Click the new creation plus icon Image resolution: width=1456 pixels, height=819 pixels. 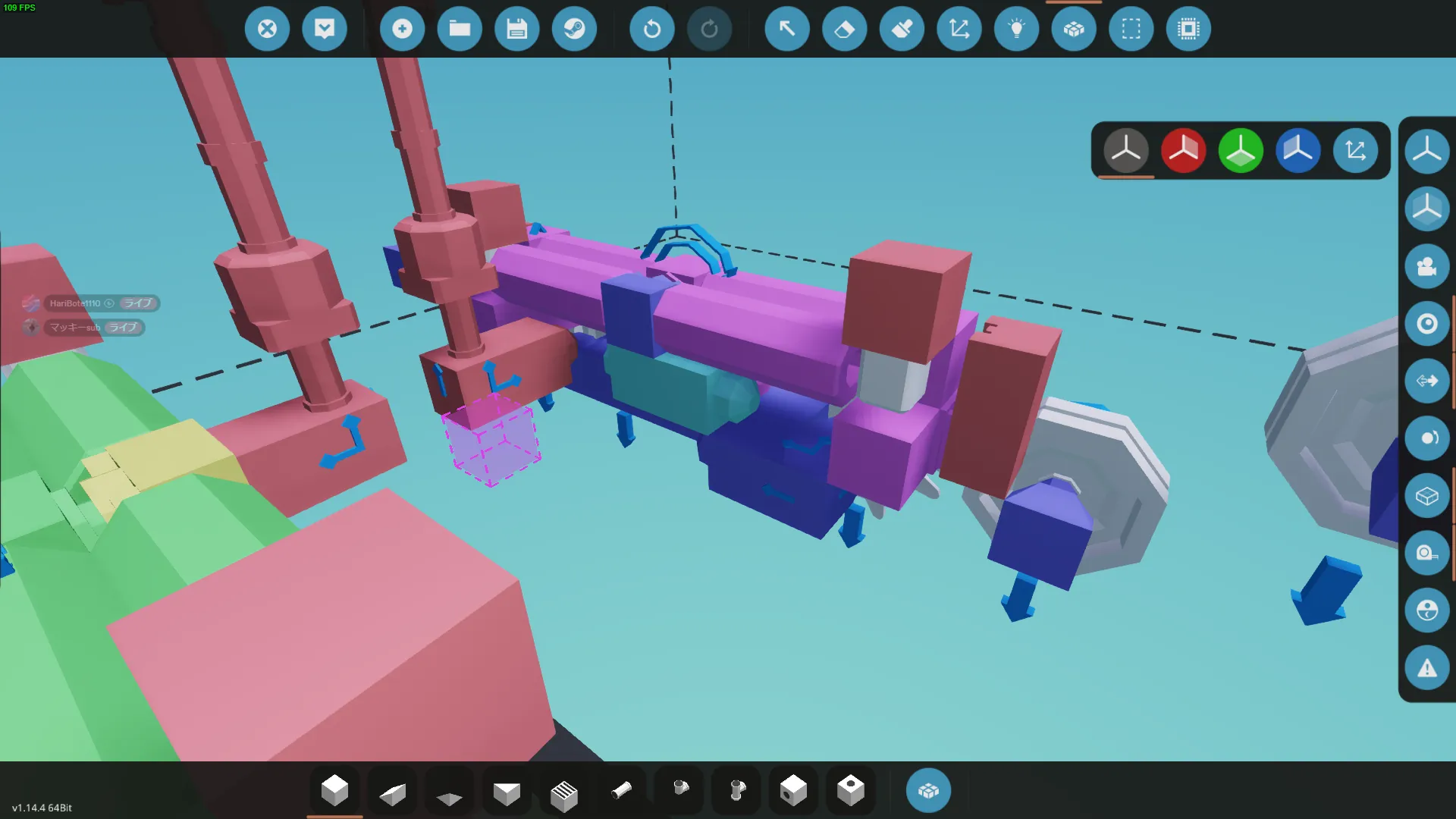point(402,30)
